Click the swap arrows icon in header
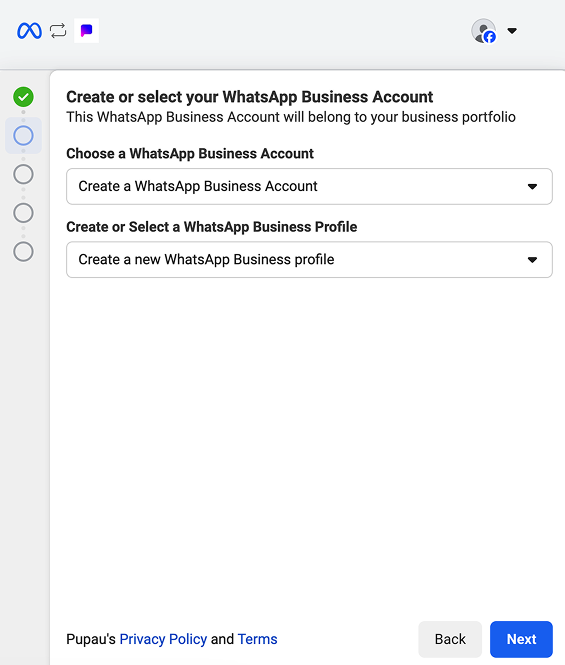The image size is (565, 665). click(x=58, y=31)
